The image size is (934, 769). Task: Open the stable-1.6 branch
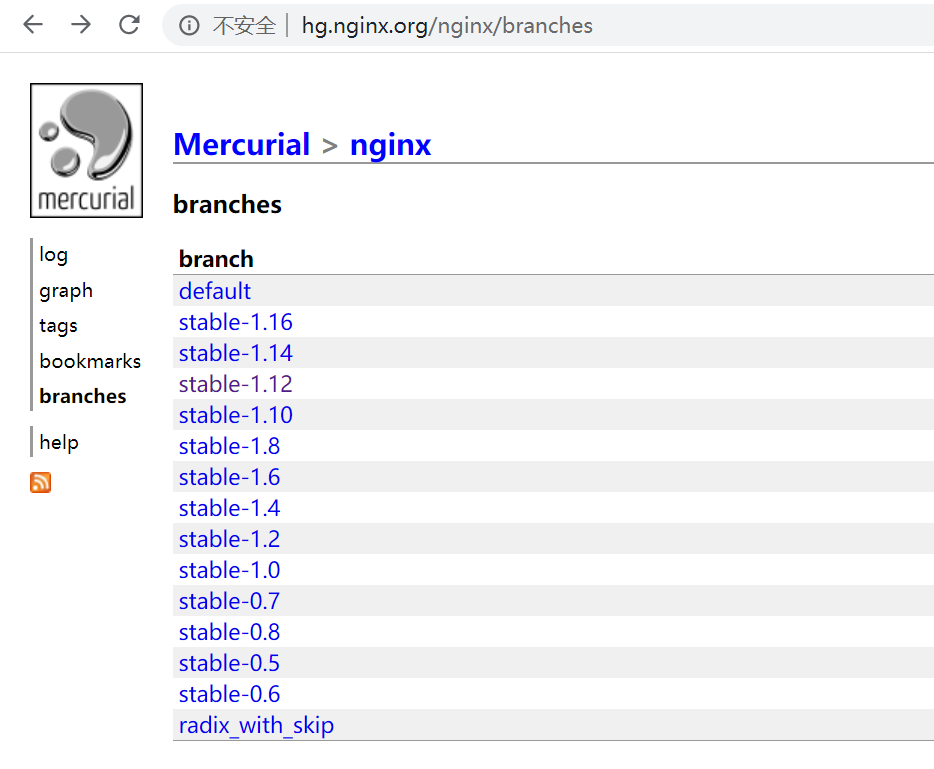[x=229, y=477]
